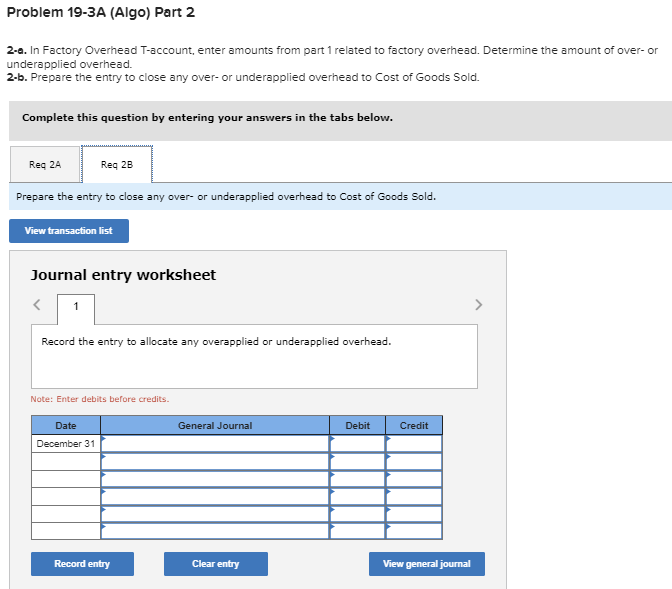Click third row Debit cell
The width and height of the screenshot is (672, 589).
(357, 479)
